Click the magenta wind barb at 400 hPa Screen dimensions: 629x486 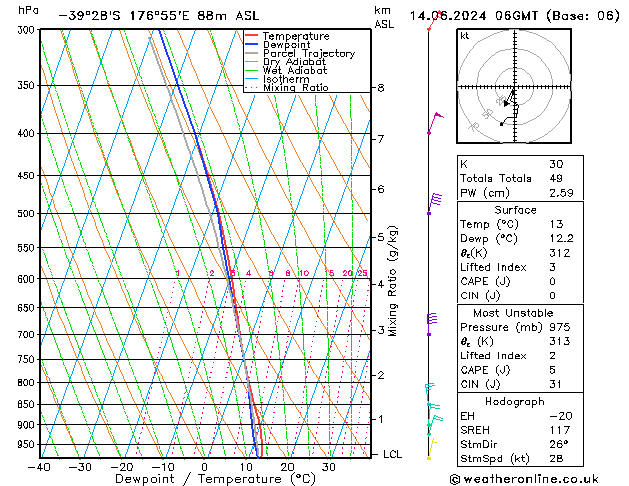click(436, 123)
